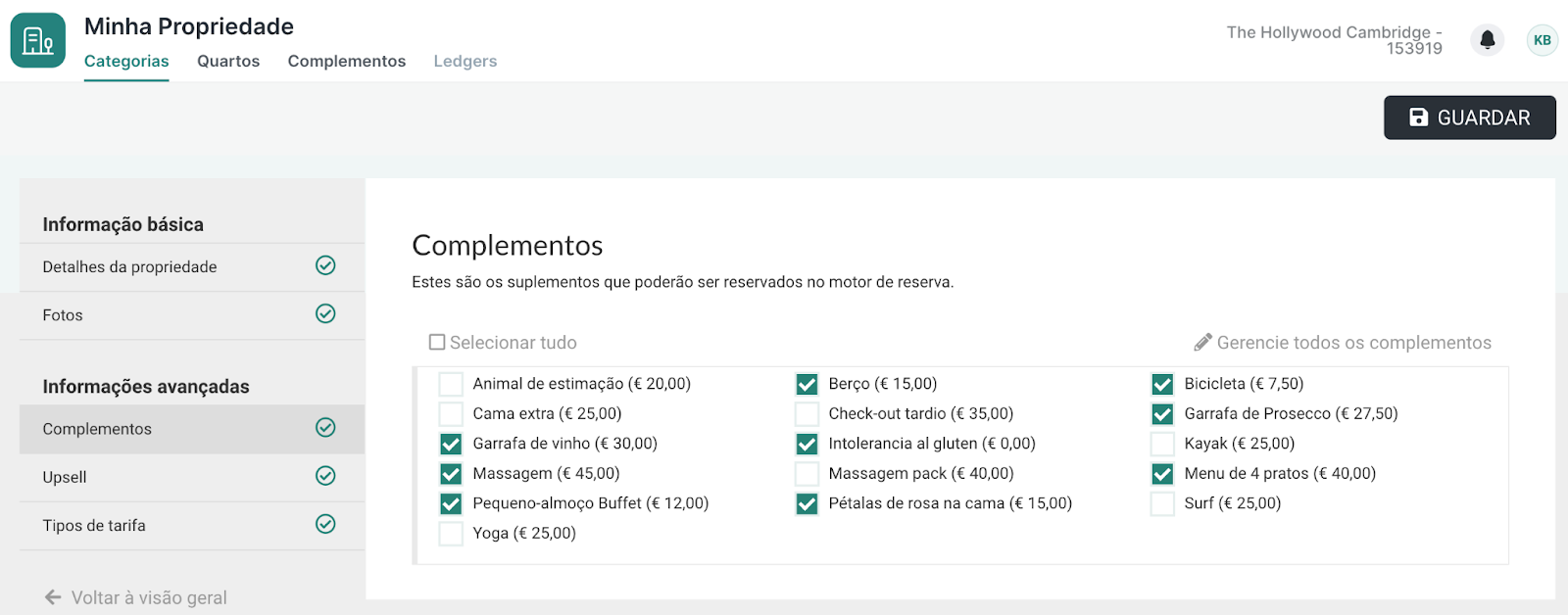Screen dimensions: 1568x615
Task: Click the checkmark icon beside Tipos de tarifa
Action: tap(325, 524)
